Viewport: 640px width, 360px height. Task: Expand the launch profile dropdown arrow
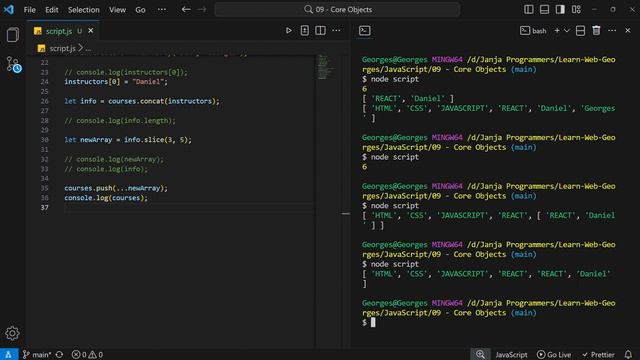[567, 31]
